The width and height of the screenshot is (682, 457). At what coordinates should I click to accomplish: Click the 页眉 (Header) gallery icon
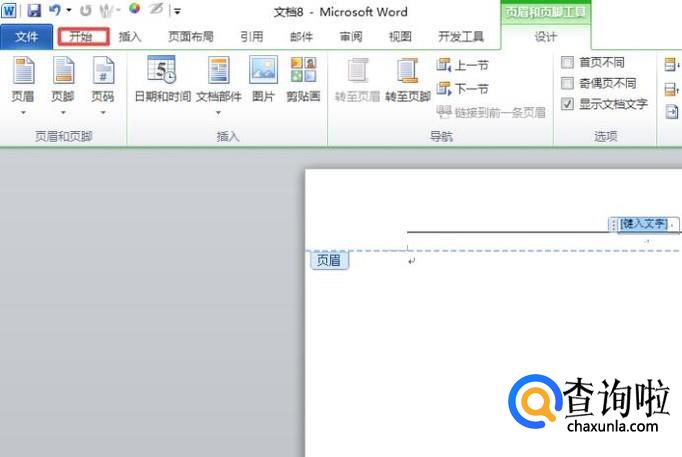pos(23,70)
